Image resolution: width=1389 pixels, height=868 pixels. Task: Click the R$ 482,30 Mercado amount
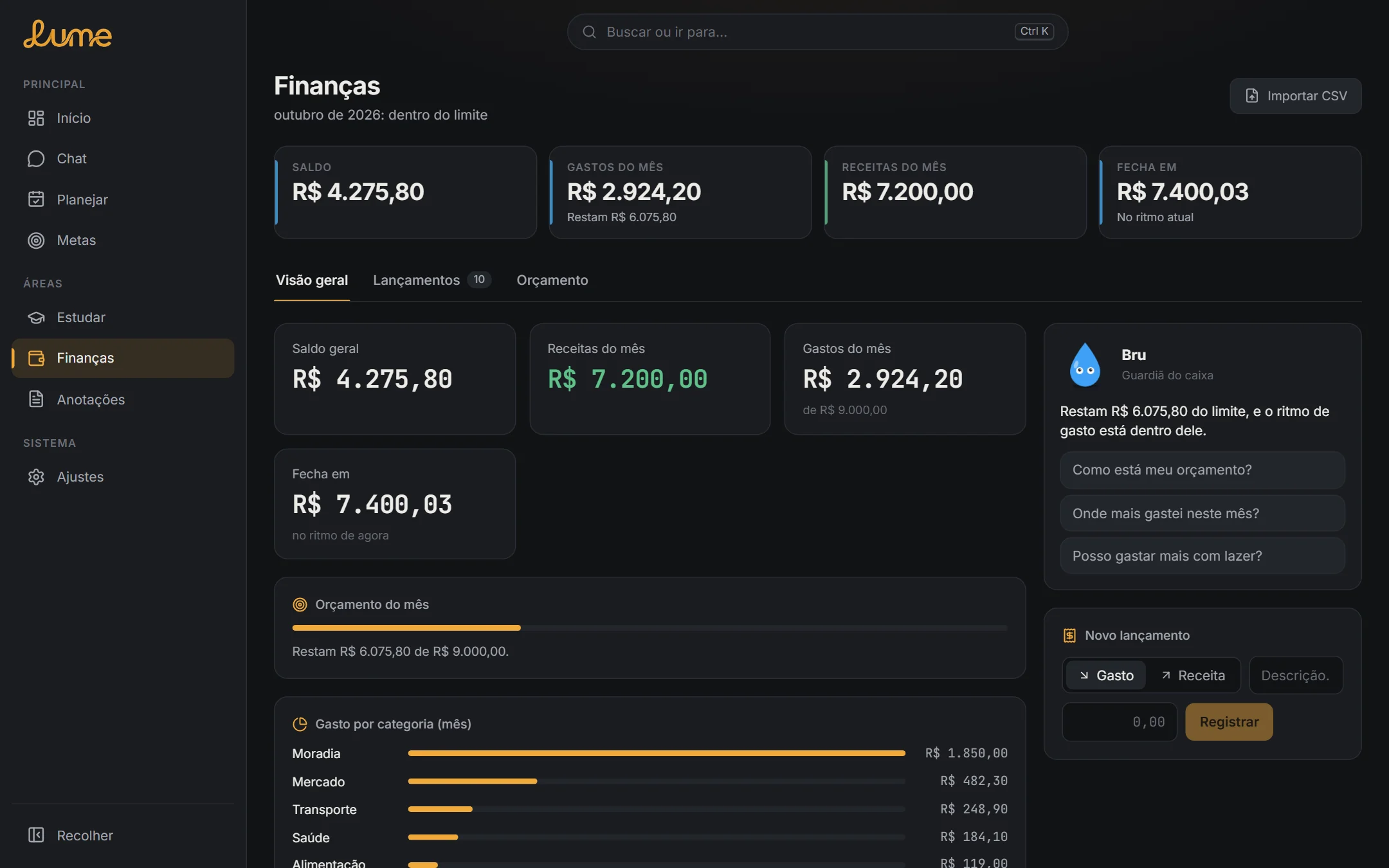(x=974, y=781)
